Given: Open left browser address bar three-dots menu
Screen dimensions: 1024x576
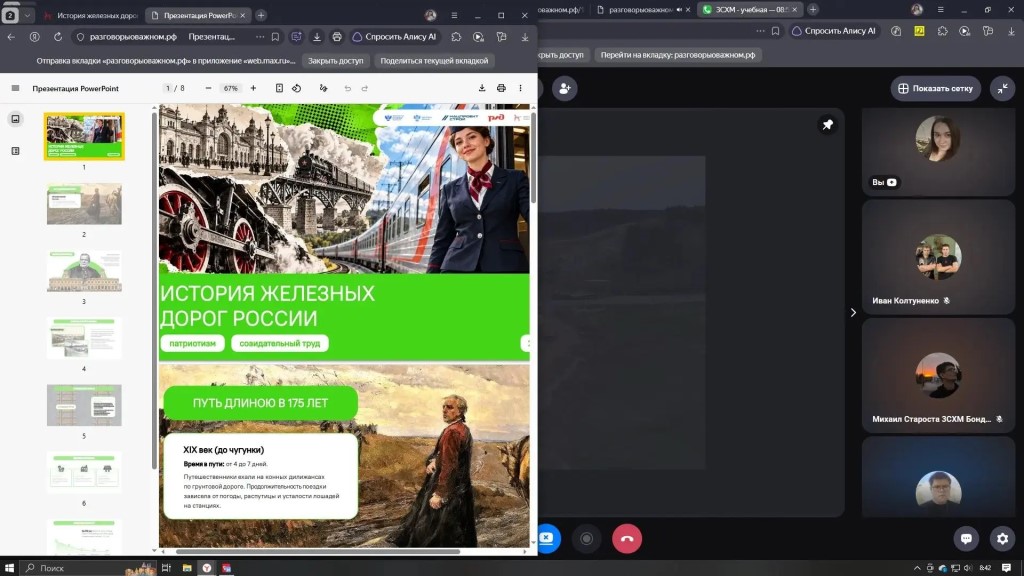Looking at the screenshot, I should point(260,37).
